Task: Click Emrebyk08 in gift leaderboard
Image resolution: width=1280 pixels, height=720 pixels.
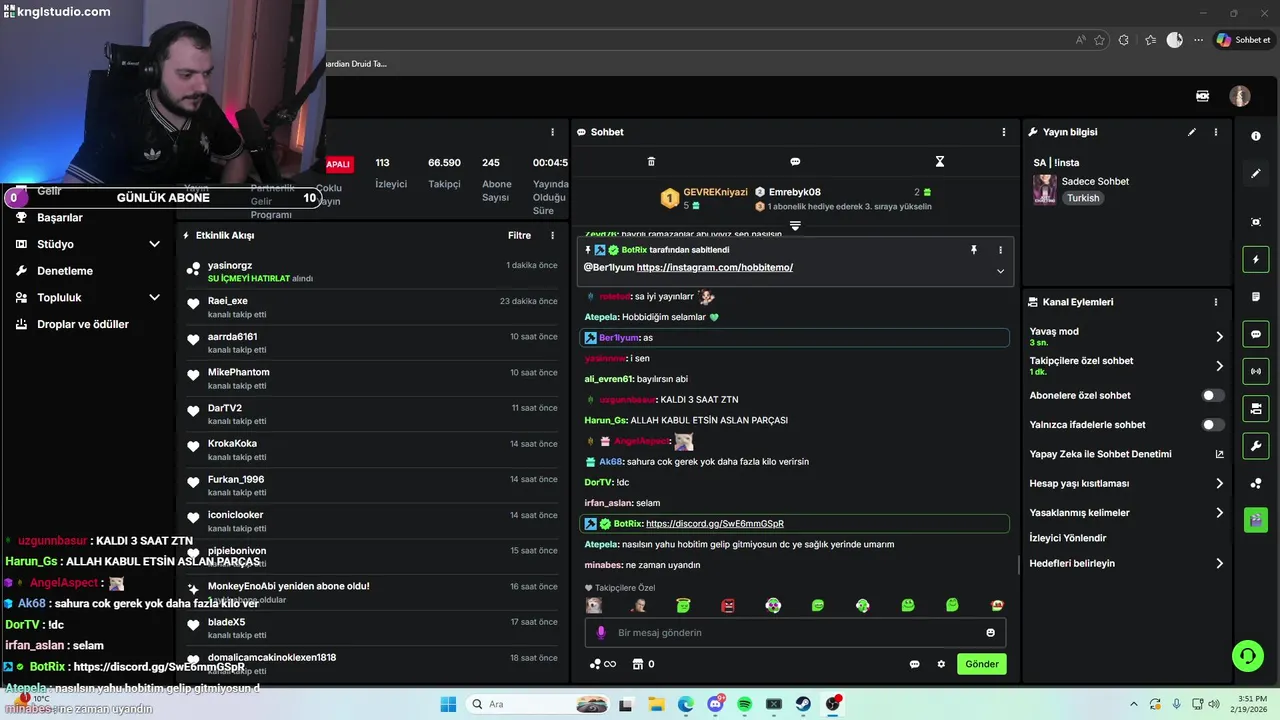Action: 795,192
